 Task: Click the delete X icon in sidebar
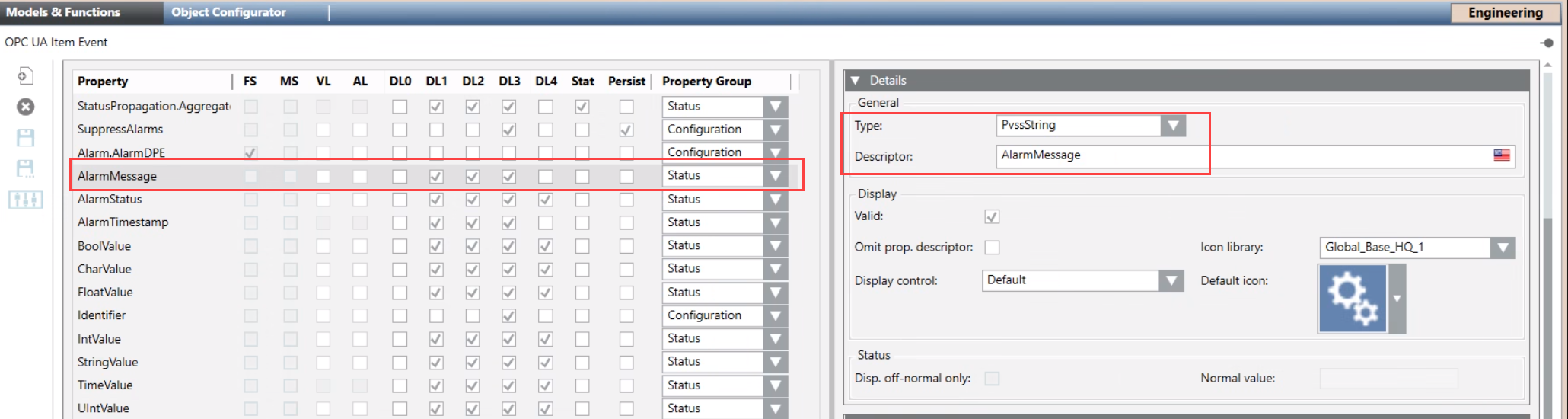point(25,107)
